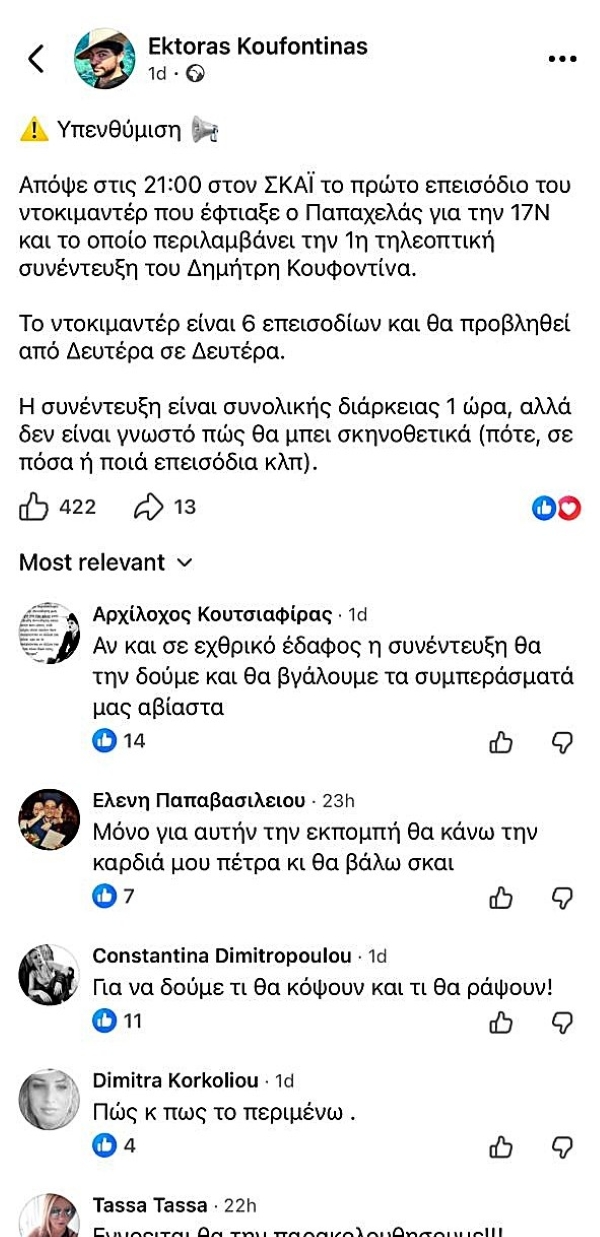Screen dimensions: 600x1237
Task: Like Αρχίλοχος Κουτσιαφίρας's comment
Action: coord(501,742)
